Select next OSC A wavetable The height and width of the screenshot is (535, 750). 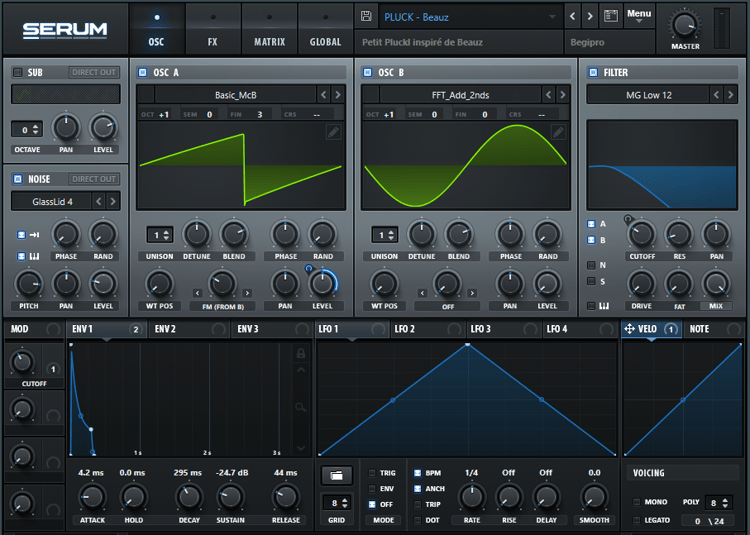pyautogui.click(x=338, y=95)
